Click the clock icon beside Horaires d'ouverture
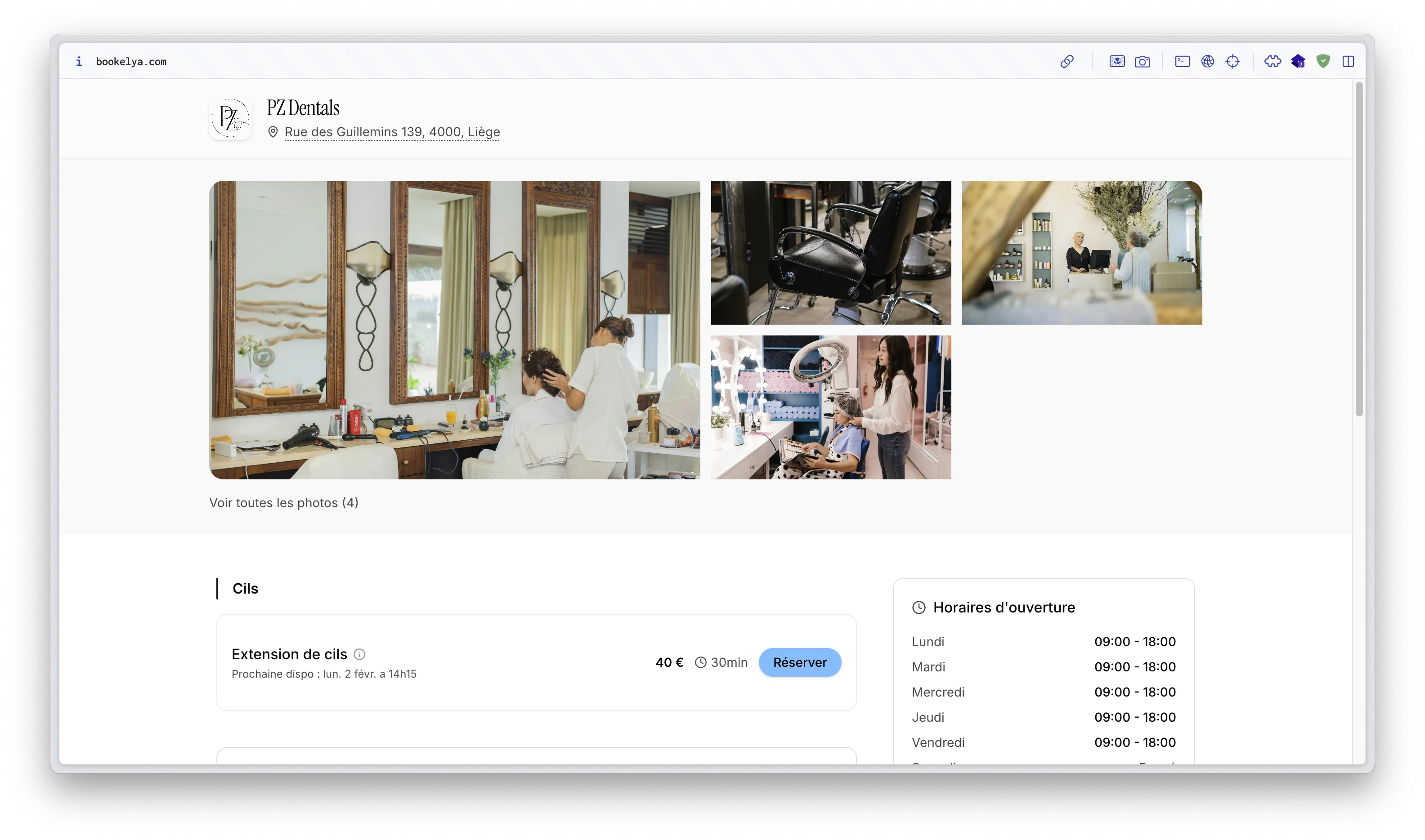Screen dimensions: 1425x840 pyautogui.click(x=919, y=608)
